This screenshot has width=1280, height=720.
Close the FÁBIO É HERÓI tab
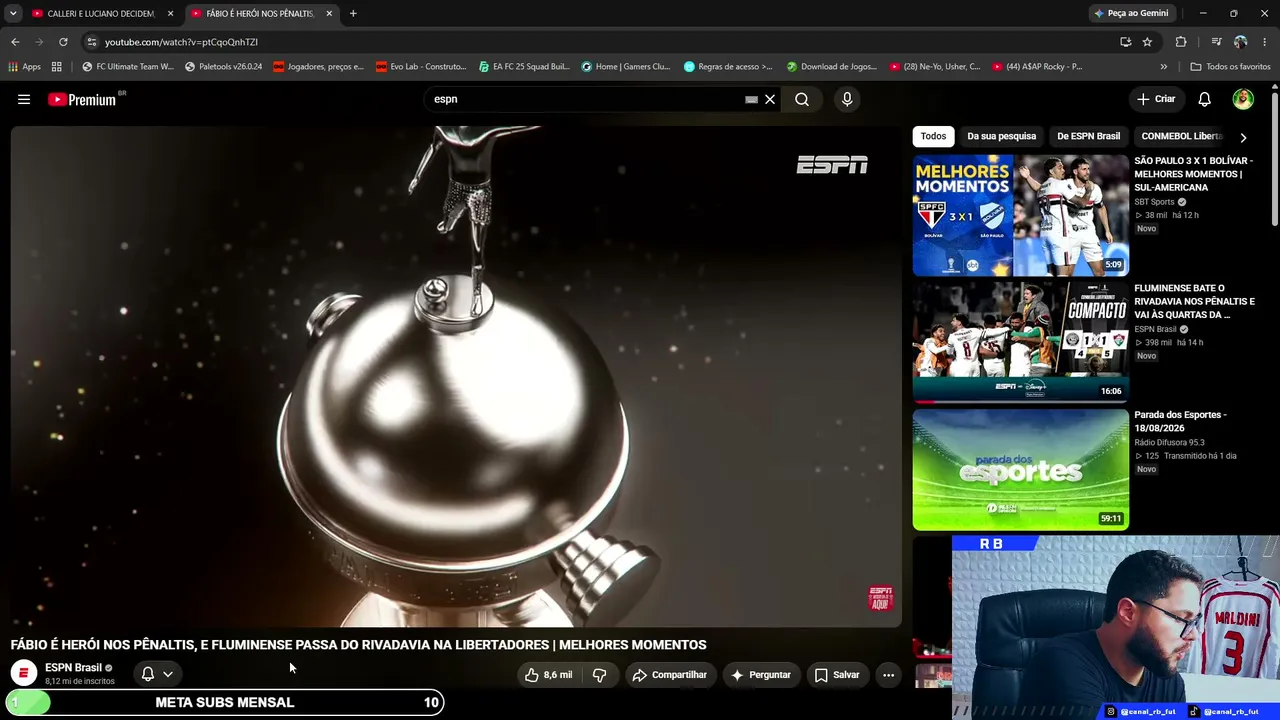coord(329,13)
